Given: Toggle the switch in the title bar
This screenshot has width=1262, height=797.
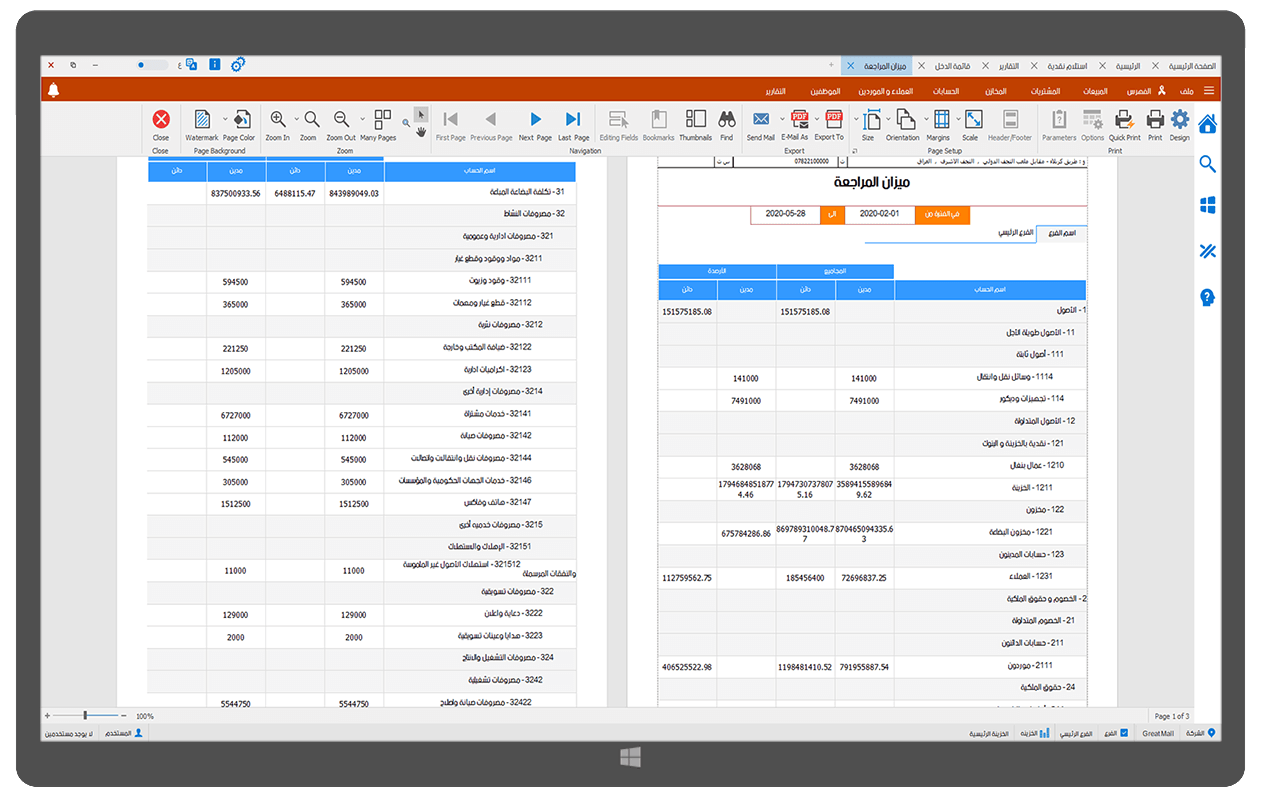Looking at the screenshot, I should (x=153, y=65).
